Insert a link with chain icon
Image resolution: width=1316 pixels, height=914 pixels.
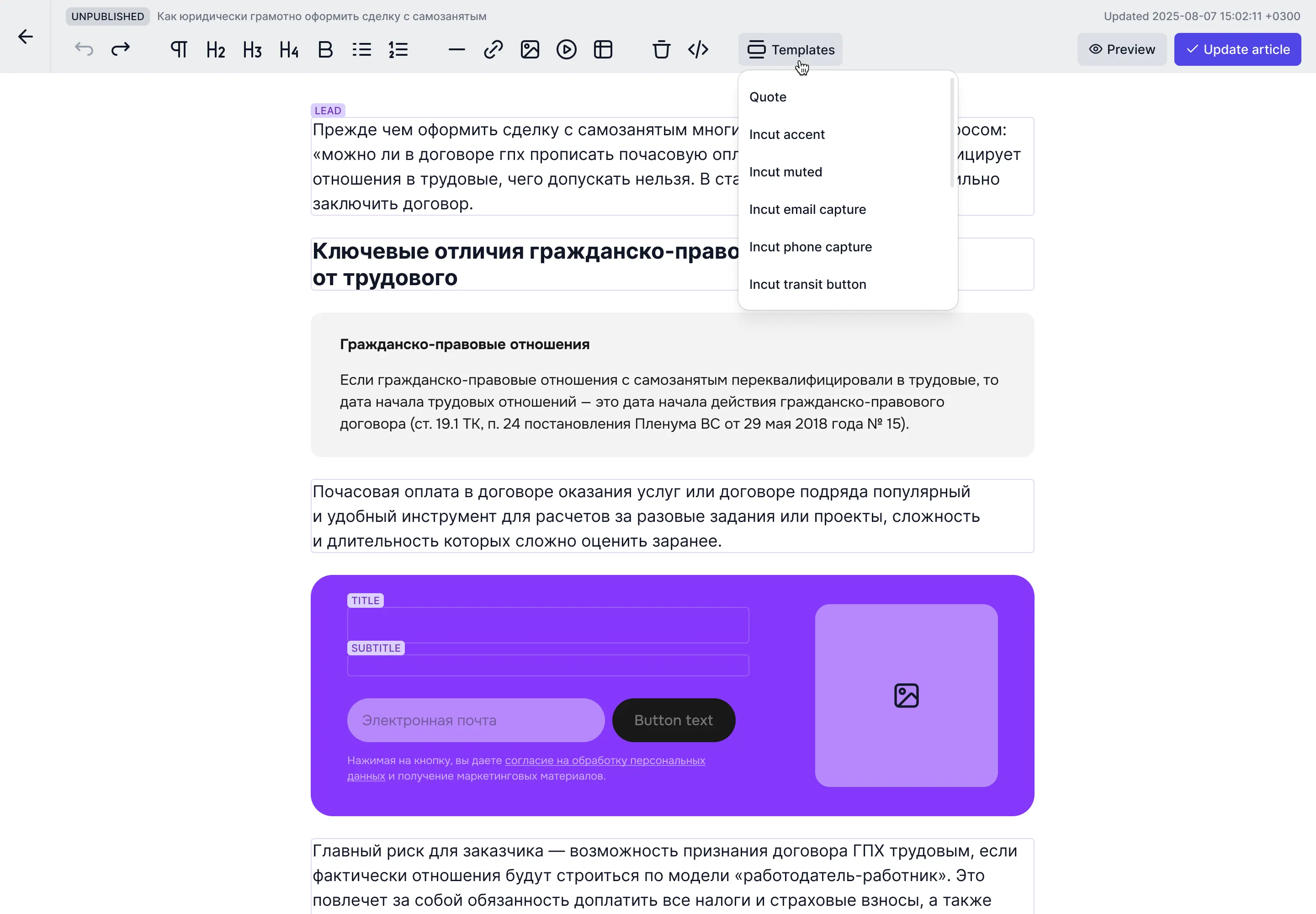click(493, 49)
